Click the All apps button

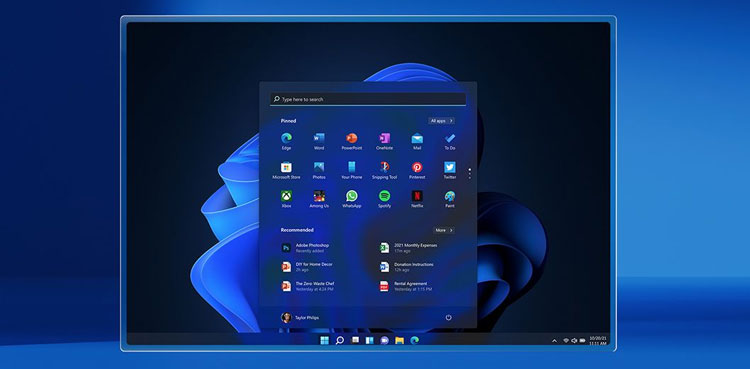coord(441,121)
